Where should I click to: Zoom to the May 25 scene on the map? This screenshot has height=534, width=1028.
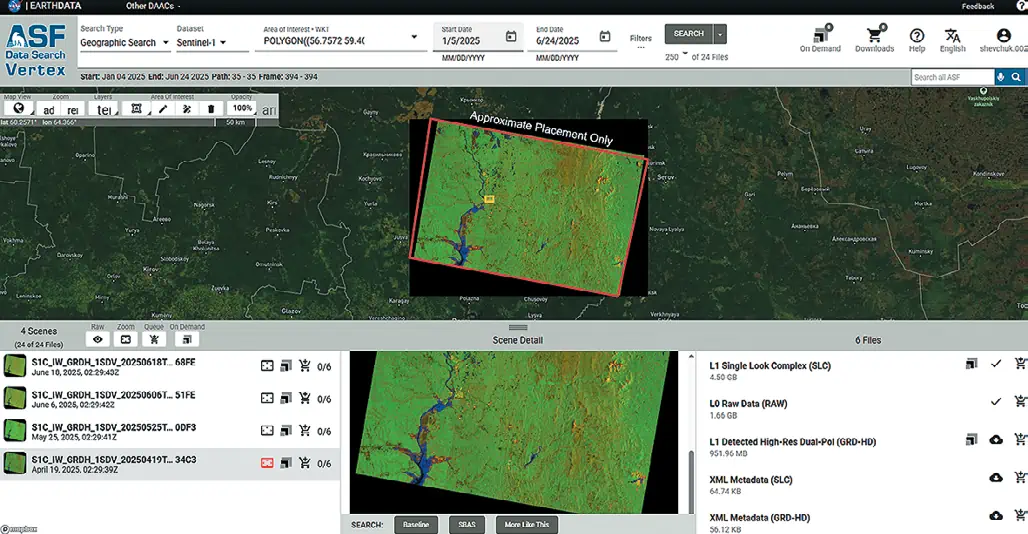click(267, 431)
